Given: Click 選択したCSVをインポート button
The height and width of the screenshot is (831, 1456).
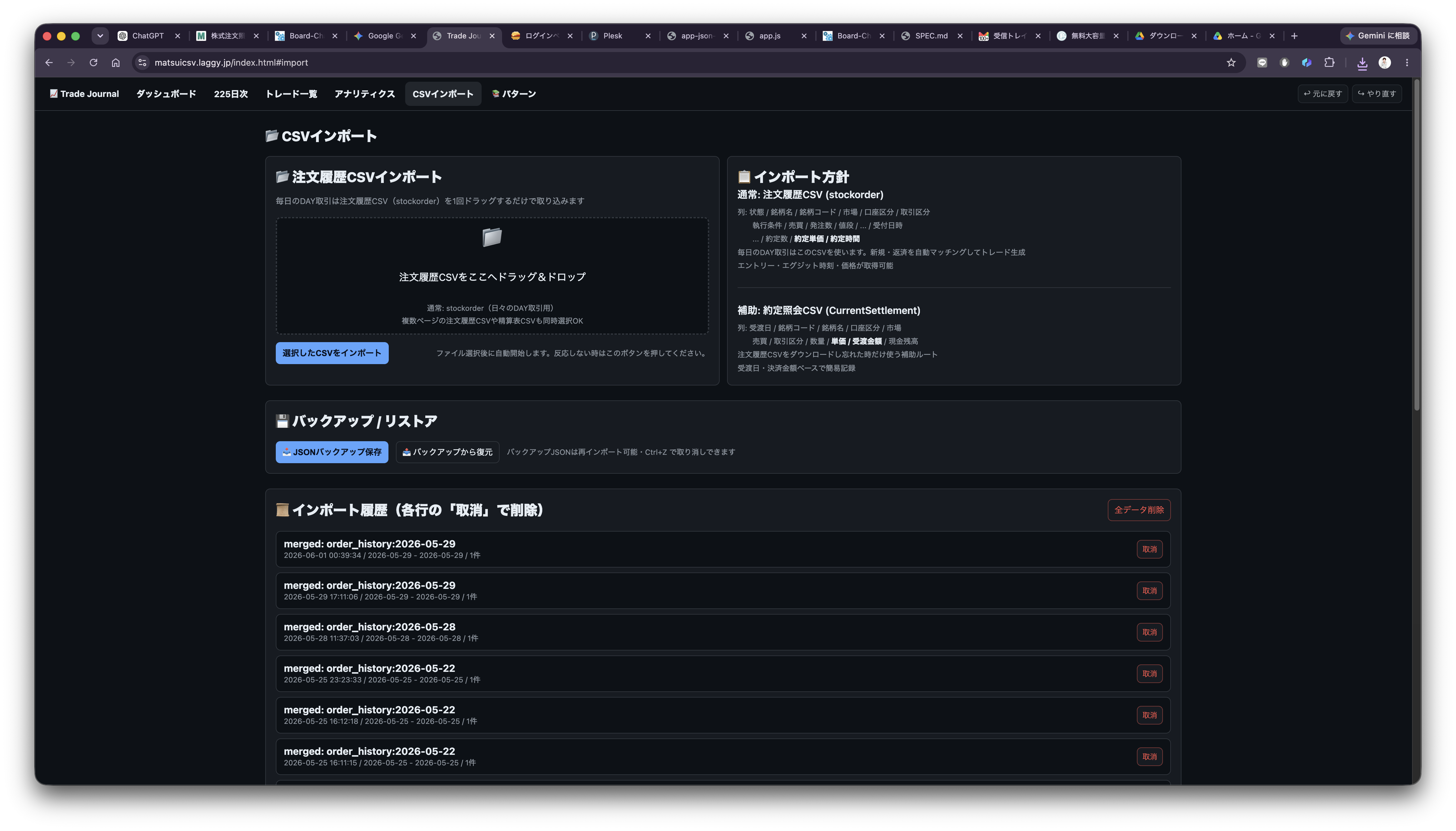Looking at the screenshot, I should click(x=331, y=353).
